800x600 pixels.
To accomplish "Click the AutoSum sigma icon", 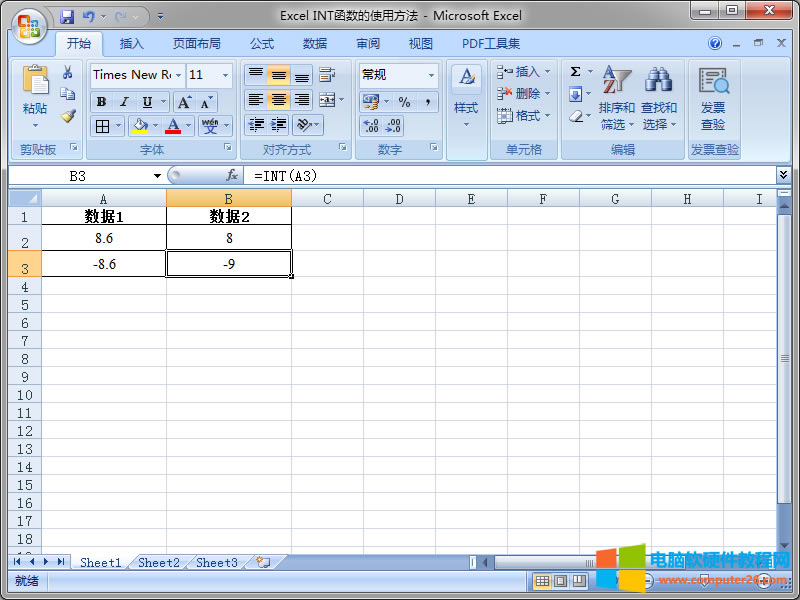I will 575,72.
